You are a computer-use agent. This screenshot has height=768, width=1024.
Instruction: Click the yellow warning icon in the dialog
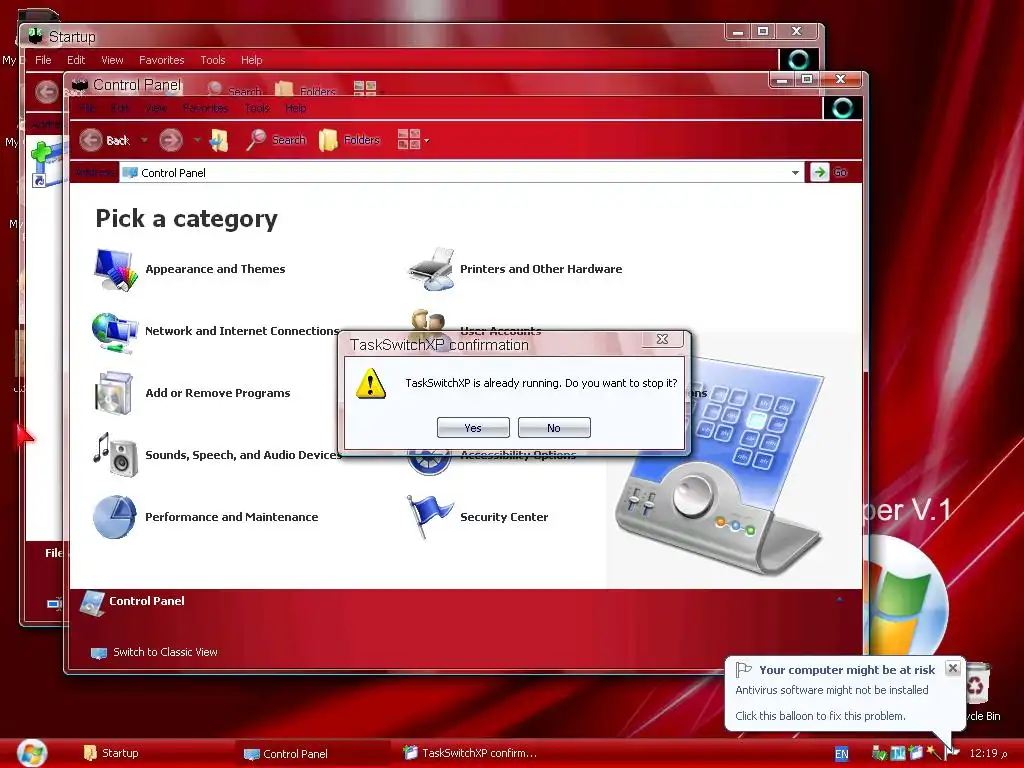pyautogui.click(x=370, y=383)
